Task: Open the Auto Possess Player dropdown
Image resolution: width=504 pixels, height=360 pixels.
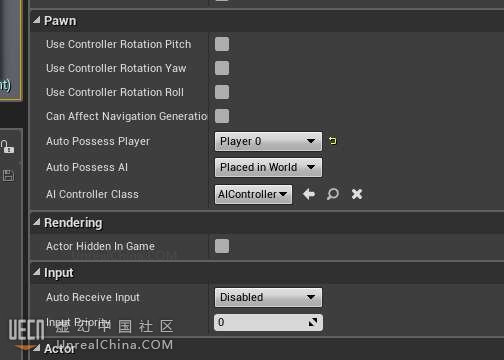Action: (x=268, y=141)
